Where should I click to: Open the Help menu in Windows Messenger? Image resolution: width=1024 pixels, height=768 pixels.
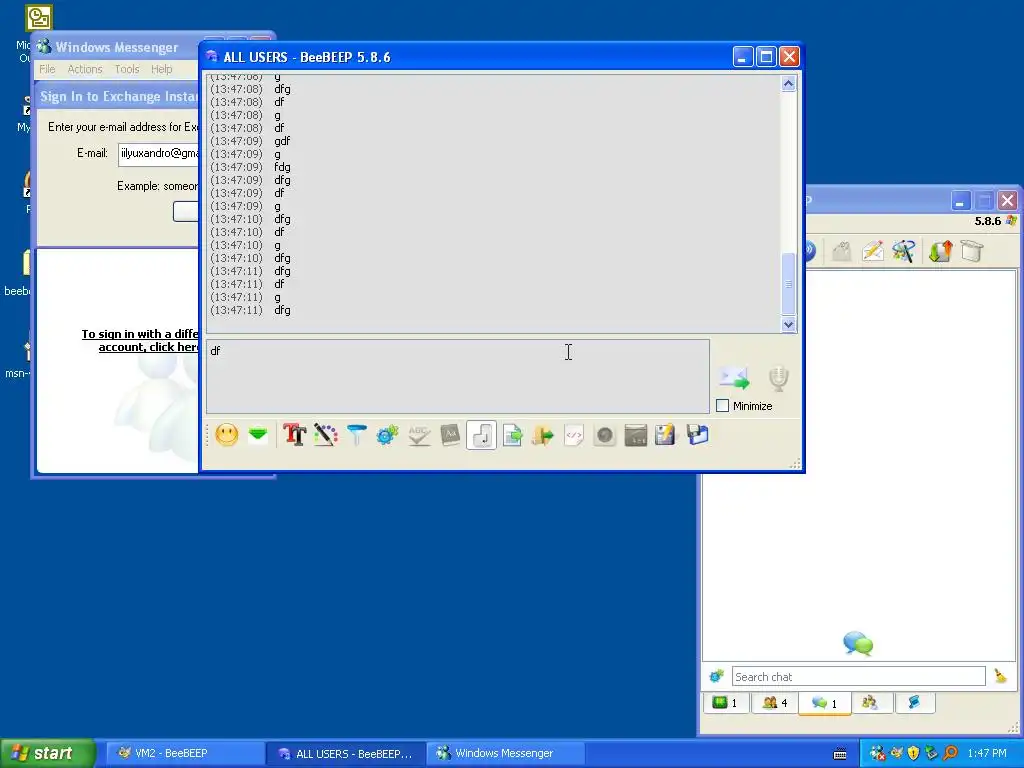(x=161, y=69)
